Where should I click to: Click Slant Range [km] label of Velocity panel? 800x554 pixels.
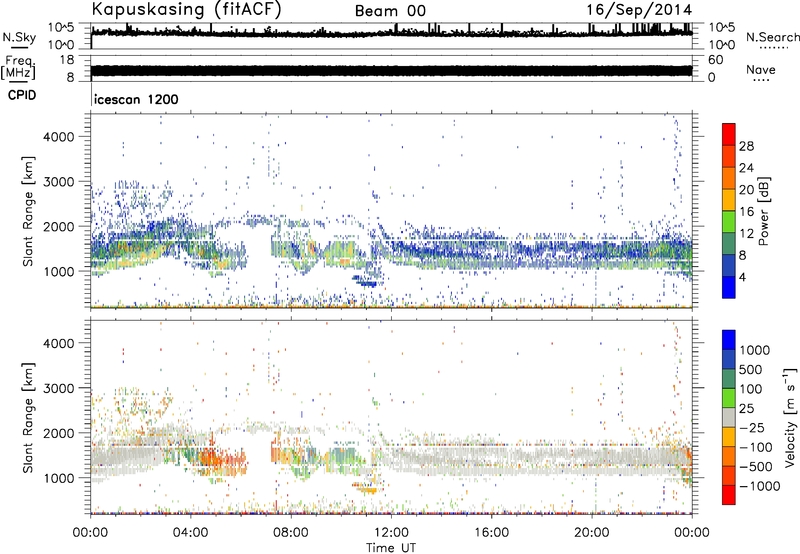tap(28, 417)
